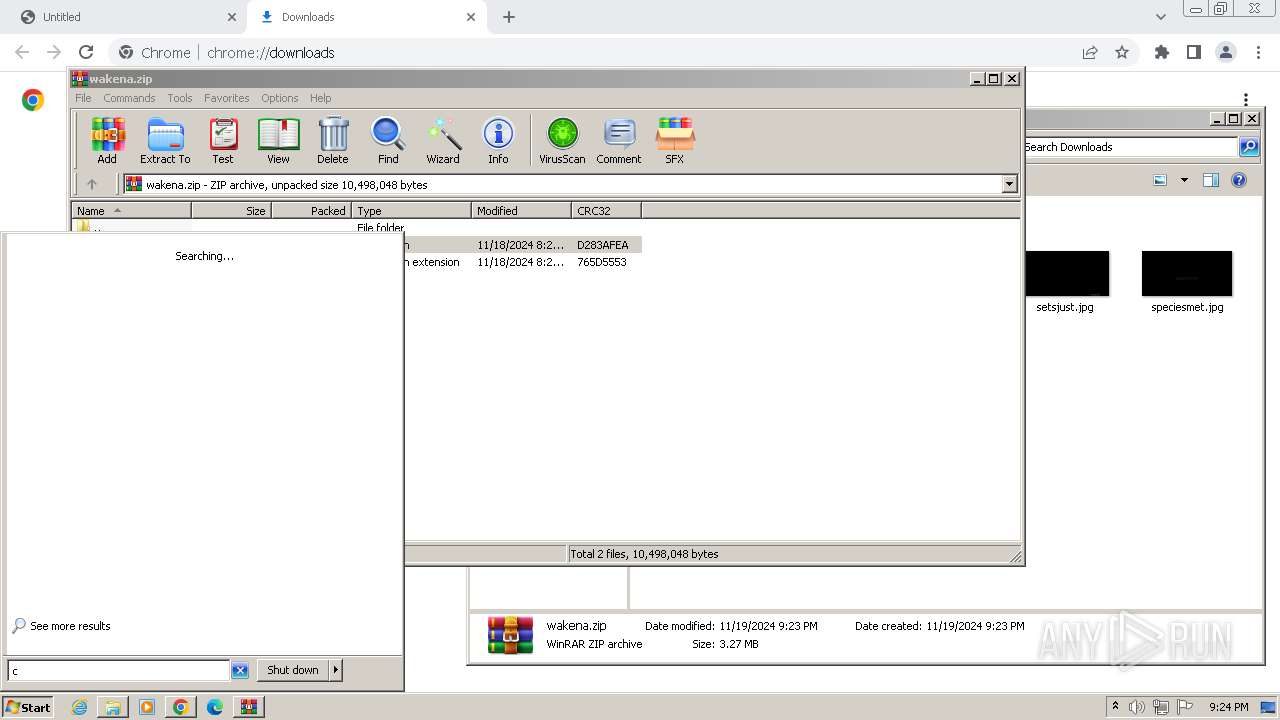1280x720 pixels.
Task: Change Explorer view with the view icon
Action: click(x=1160, y=180)
